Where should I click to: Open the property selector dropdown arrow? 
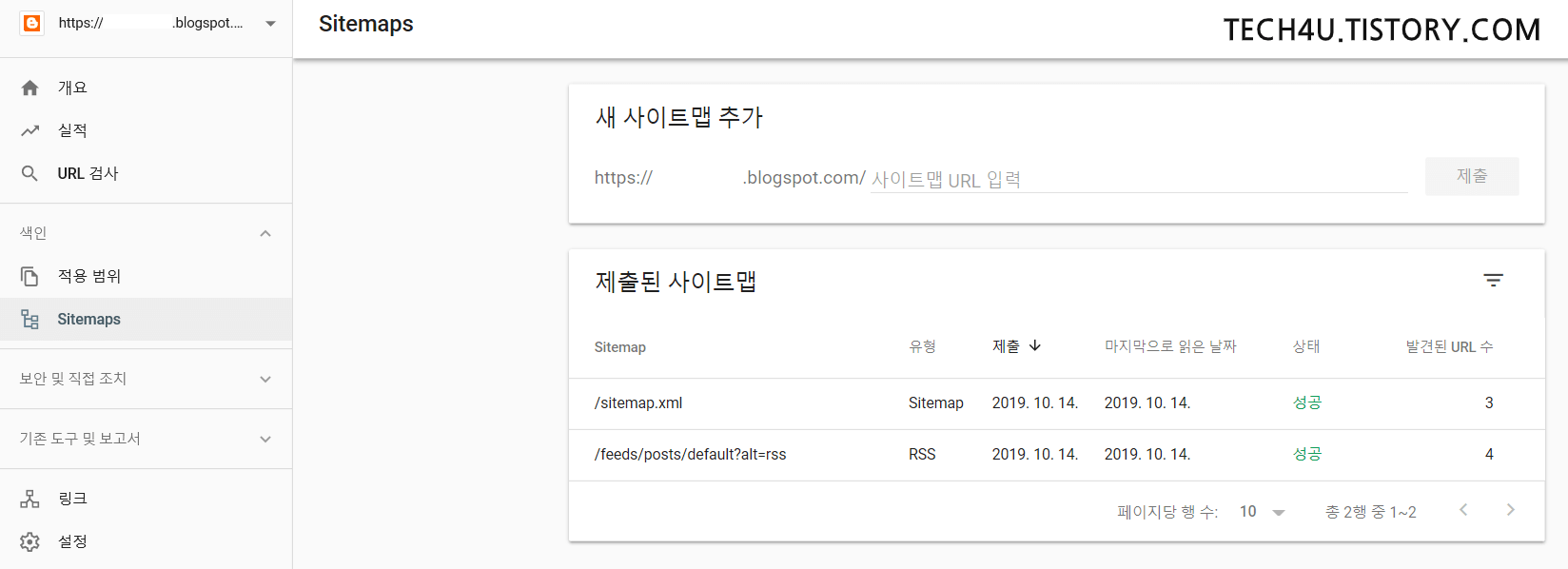(x=271, y=24)
